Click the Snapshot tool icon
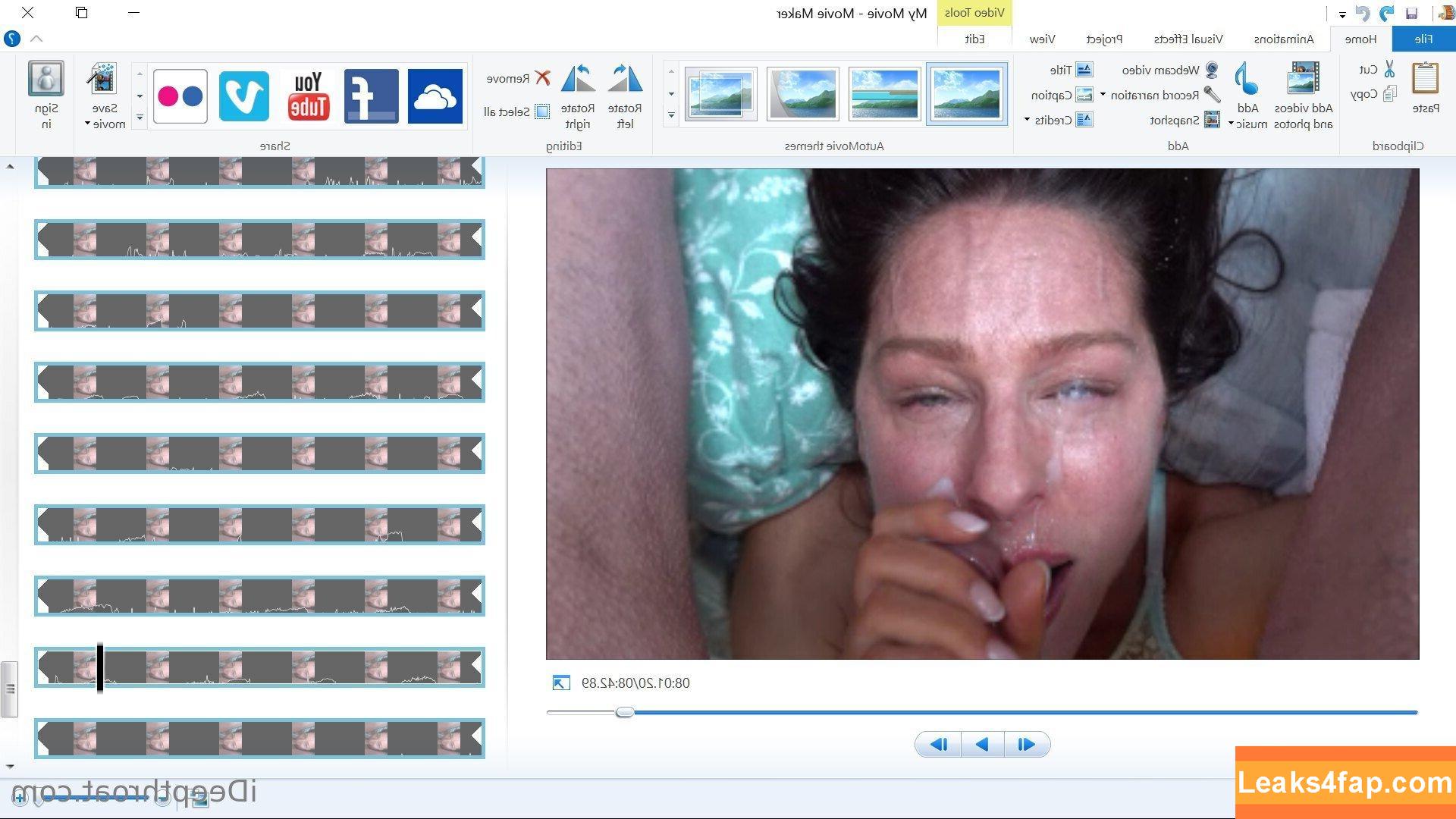 [x=1212, y=120]
